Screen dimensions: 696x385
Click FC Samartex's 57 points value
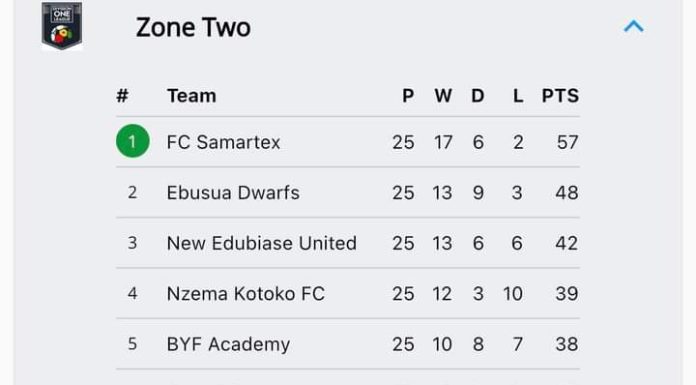tap(568, 143)
